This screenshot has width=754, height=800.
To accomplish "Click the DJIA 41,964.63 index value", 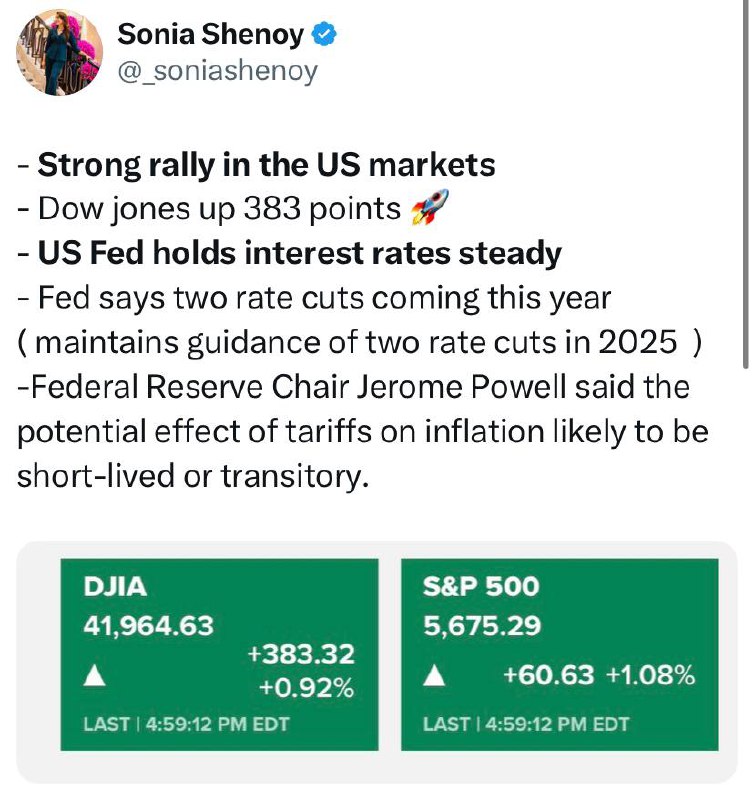I will pos(148,626).
